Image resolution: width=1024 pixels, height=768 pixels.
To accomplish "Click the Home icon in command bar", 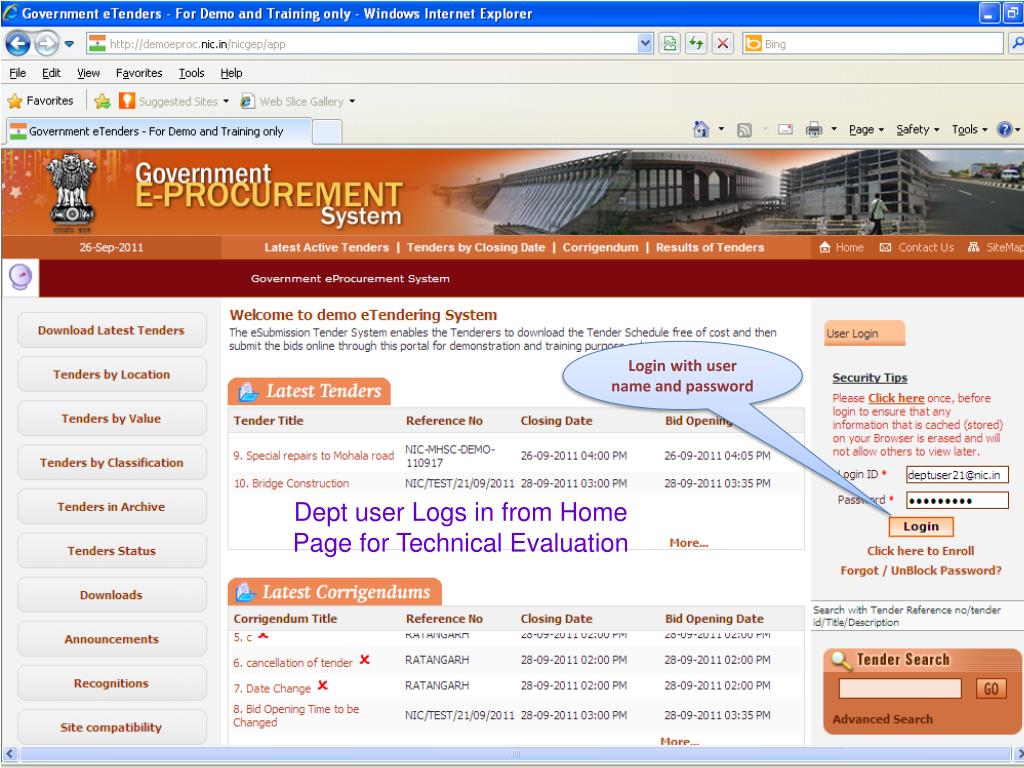I will (701, 130).
